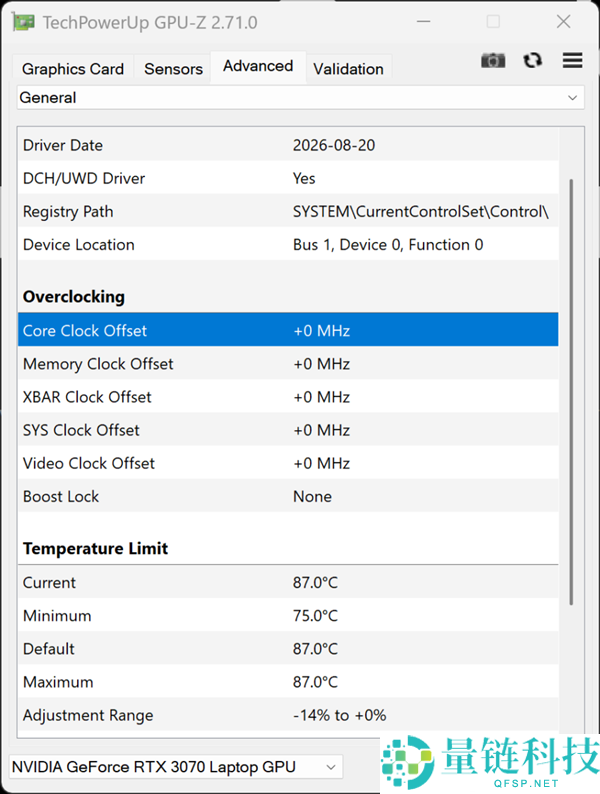This screenshot has height=794, width=600.
Task: Click the vertical scrollbar thumb in the list
Action: [571, 391]
